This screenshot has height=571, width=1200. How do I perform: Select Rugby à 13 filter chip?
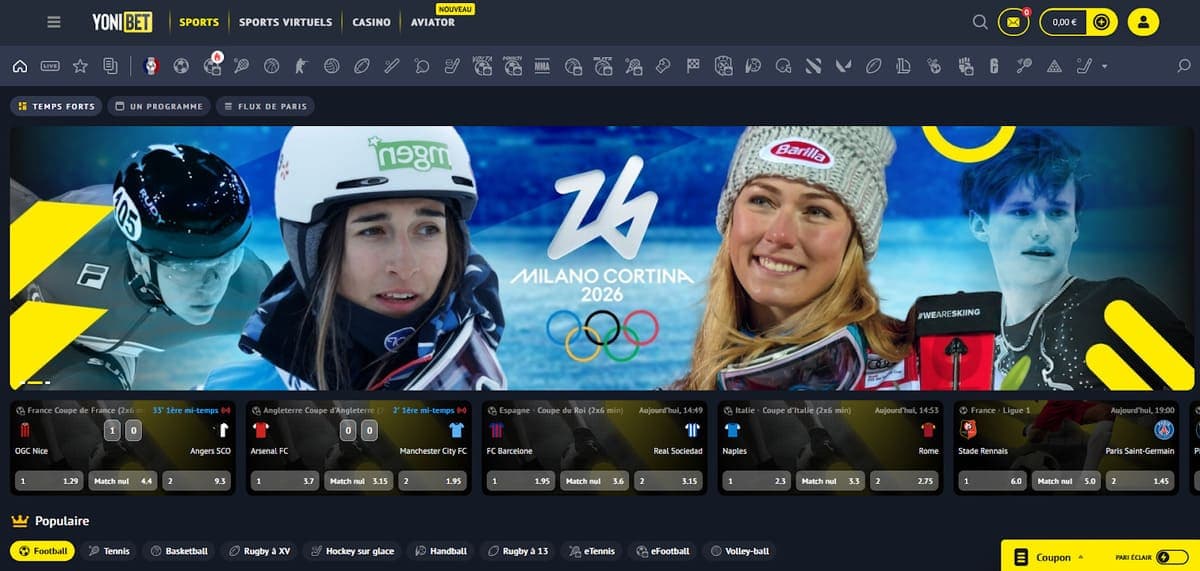pyautogui.click(x=517, y=551)
